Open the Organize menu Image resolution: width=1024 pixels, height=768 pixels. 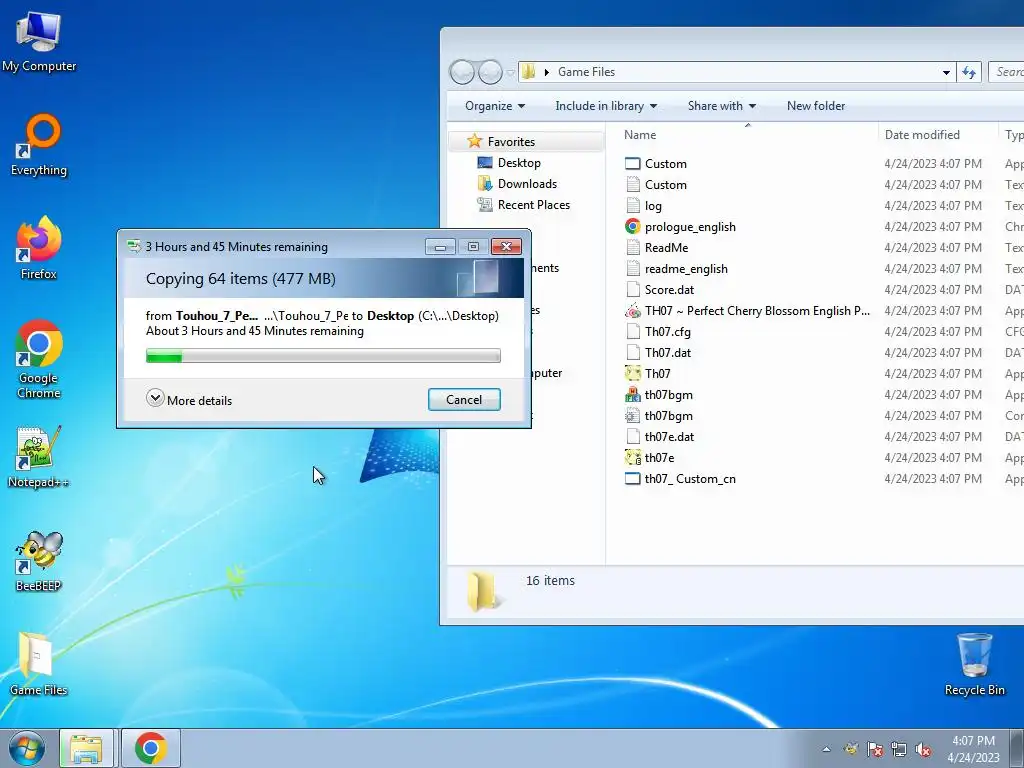495,106
